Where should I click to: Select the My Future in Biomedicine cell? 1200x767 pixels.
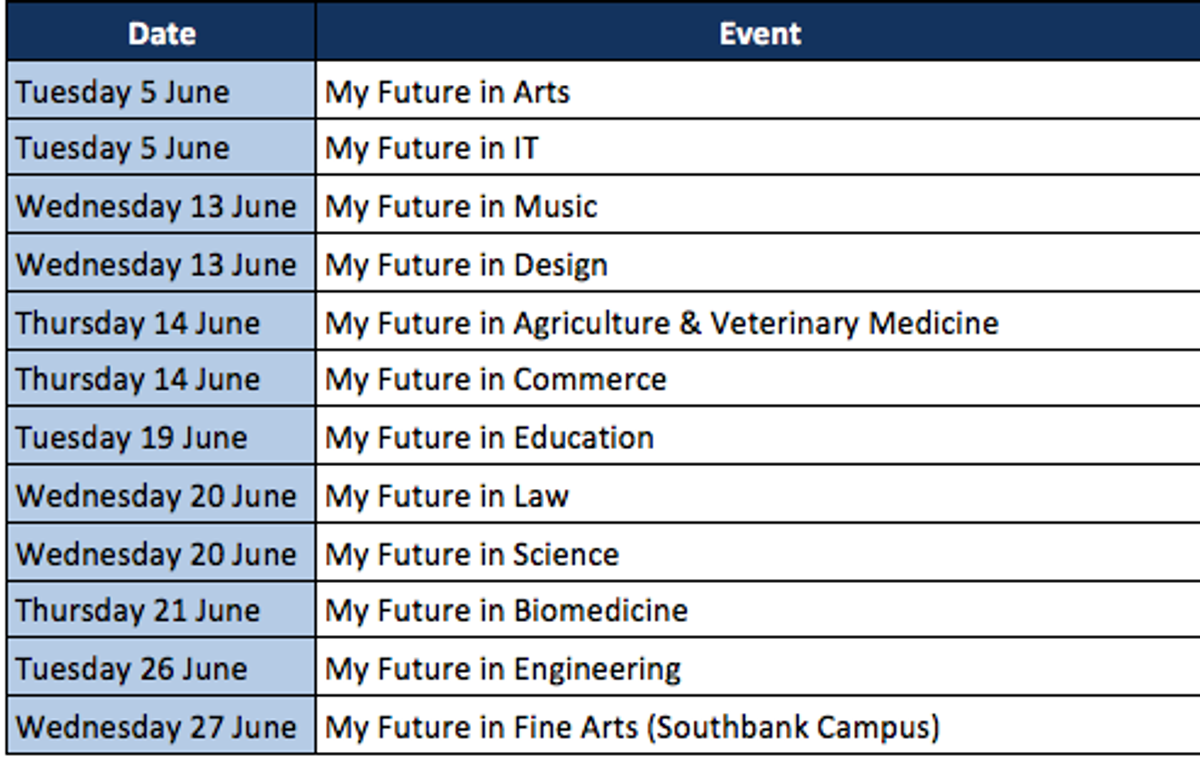[758, 610]
